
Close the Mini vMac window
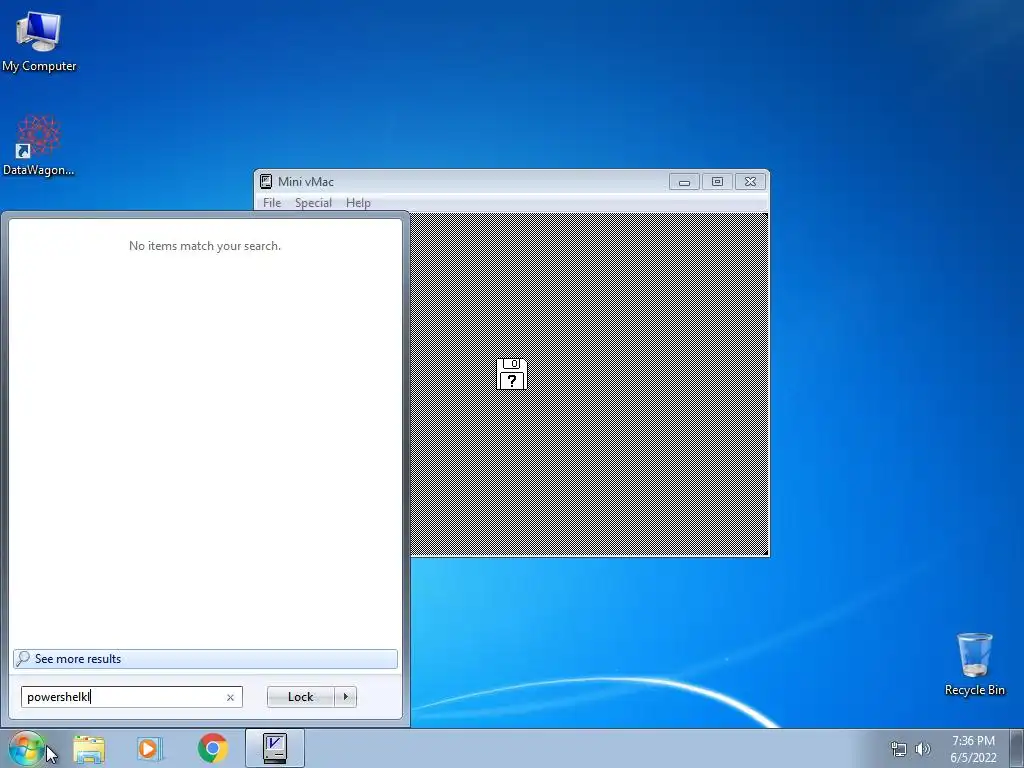(750, 182)
